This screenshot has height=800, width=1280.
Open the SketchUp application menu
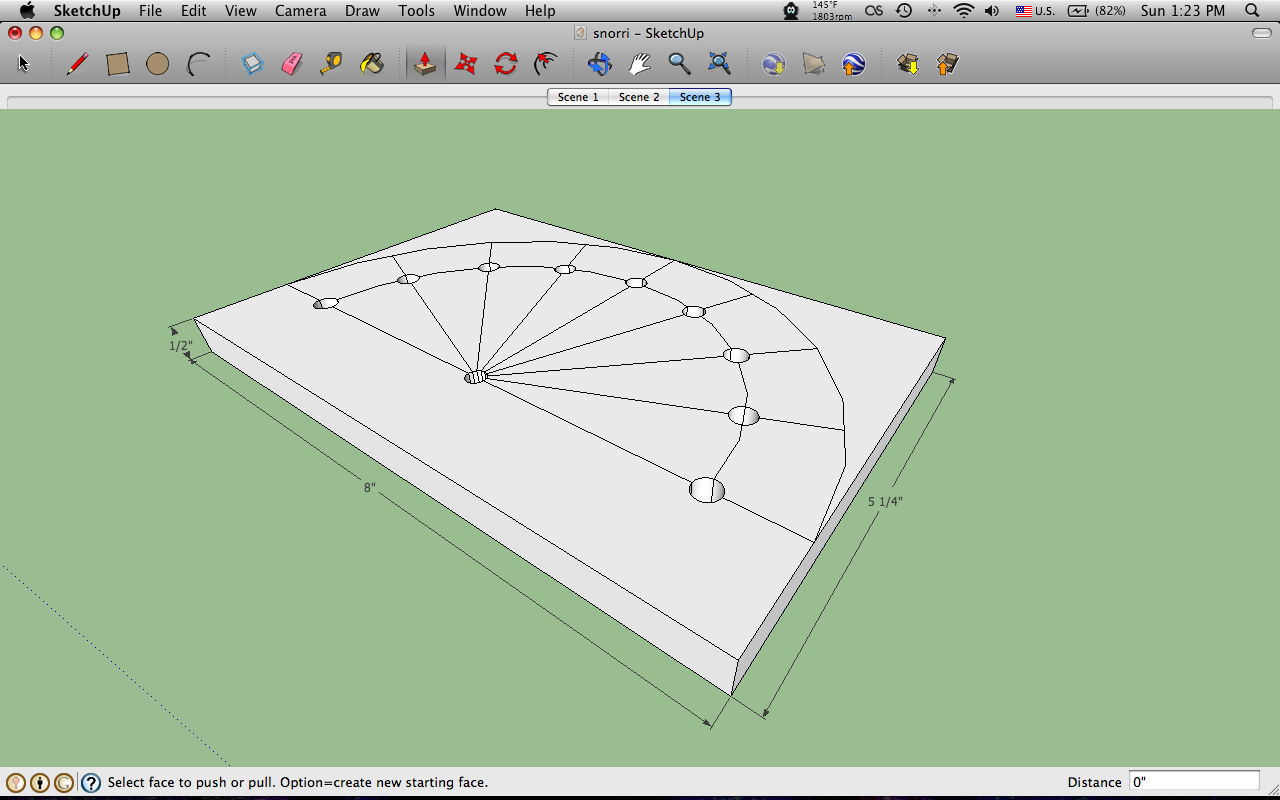click(x=87, y=11)
